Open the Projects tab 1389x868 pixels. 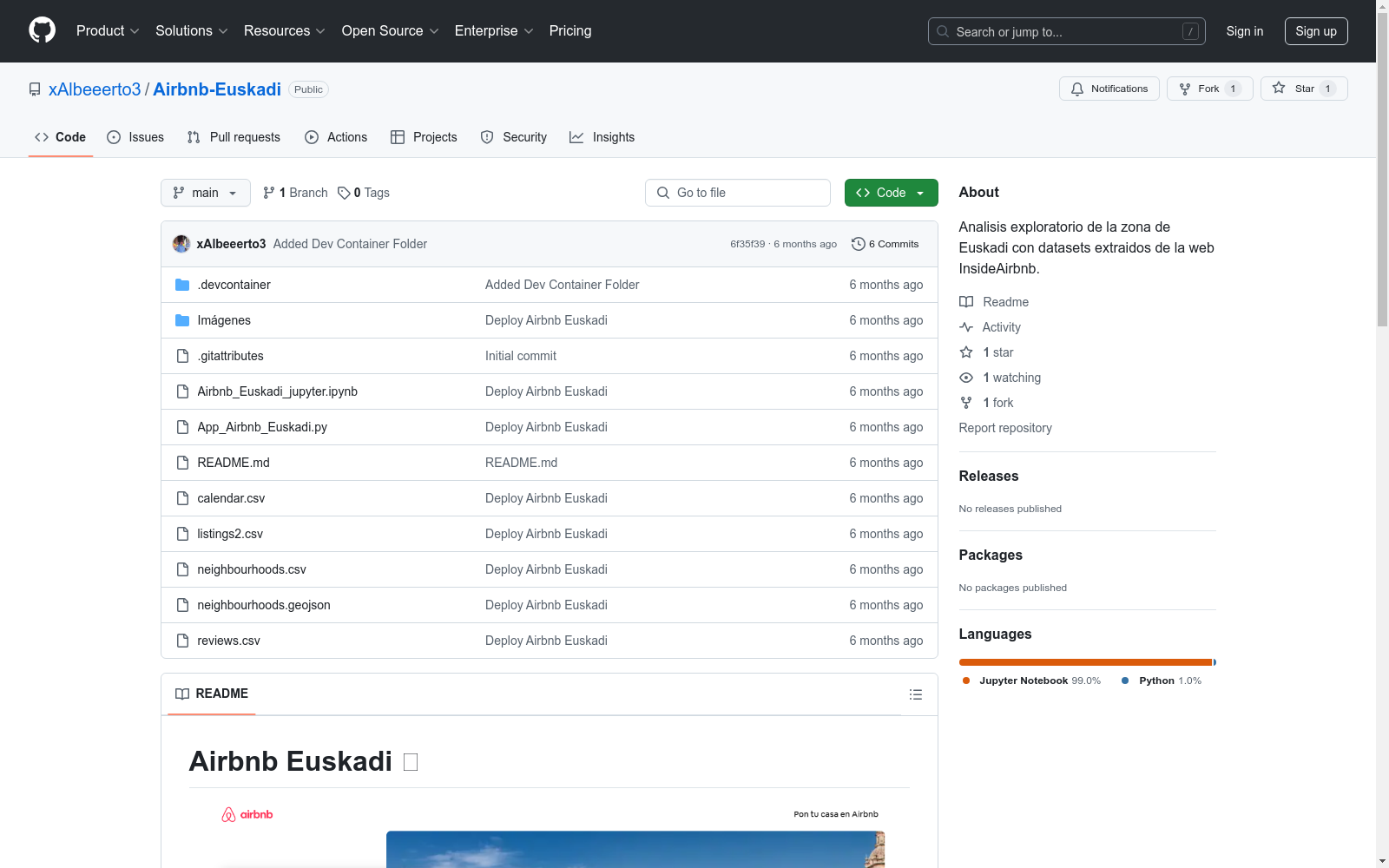coord(424,137)
